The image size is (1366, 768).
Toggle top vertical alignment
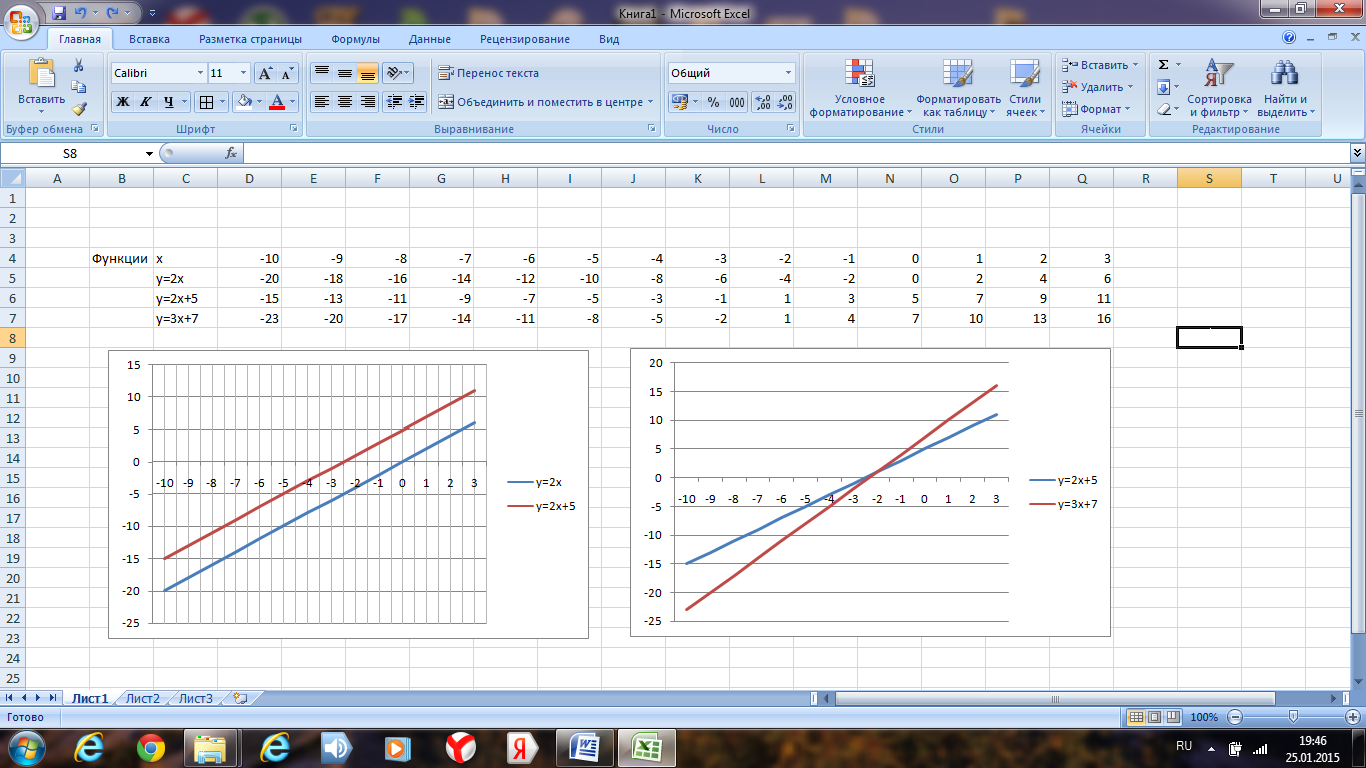click(322, 72)
